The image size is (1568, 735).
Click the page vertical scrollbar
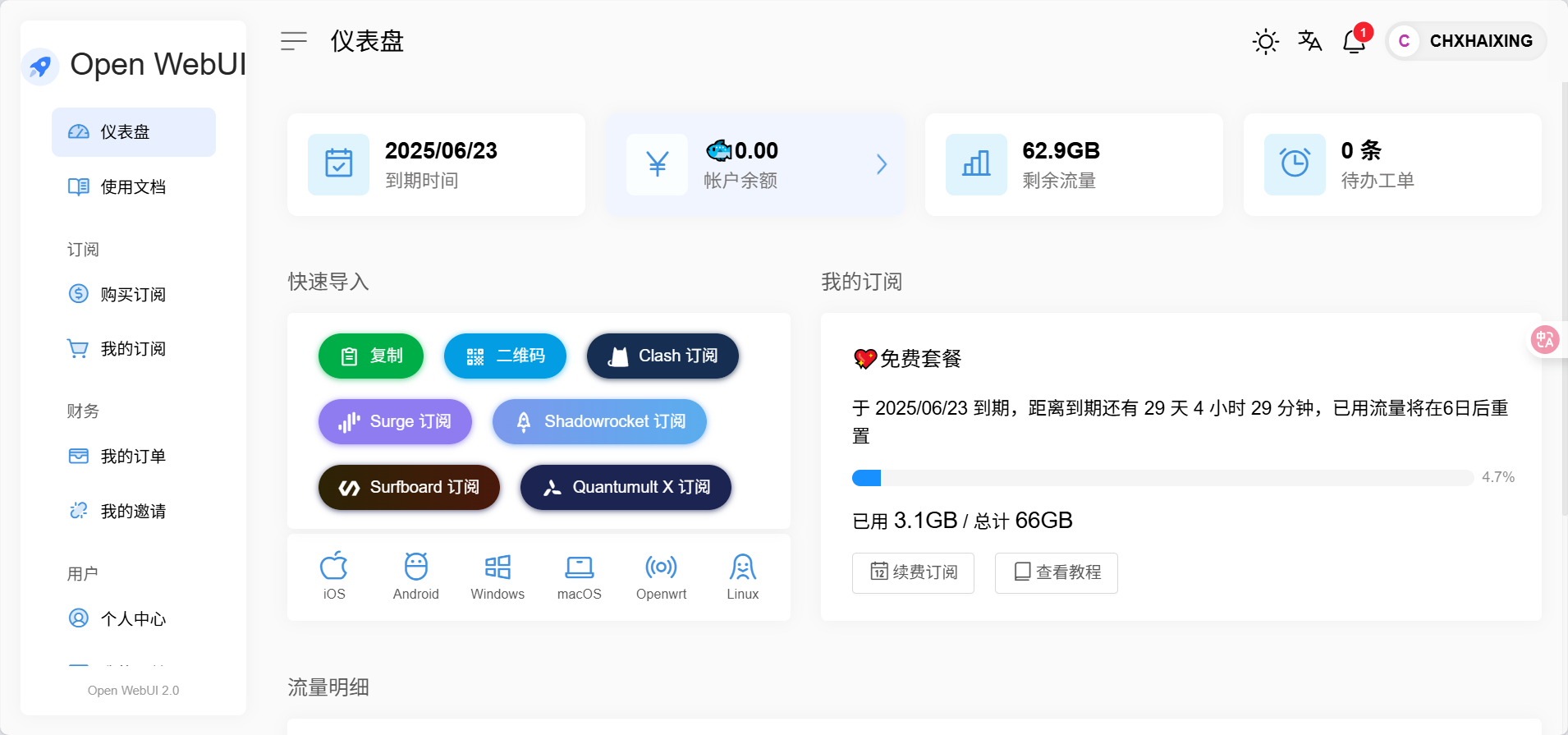1564,299
